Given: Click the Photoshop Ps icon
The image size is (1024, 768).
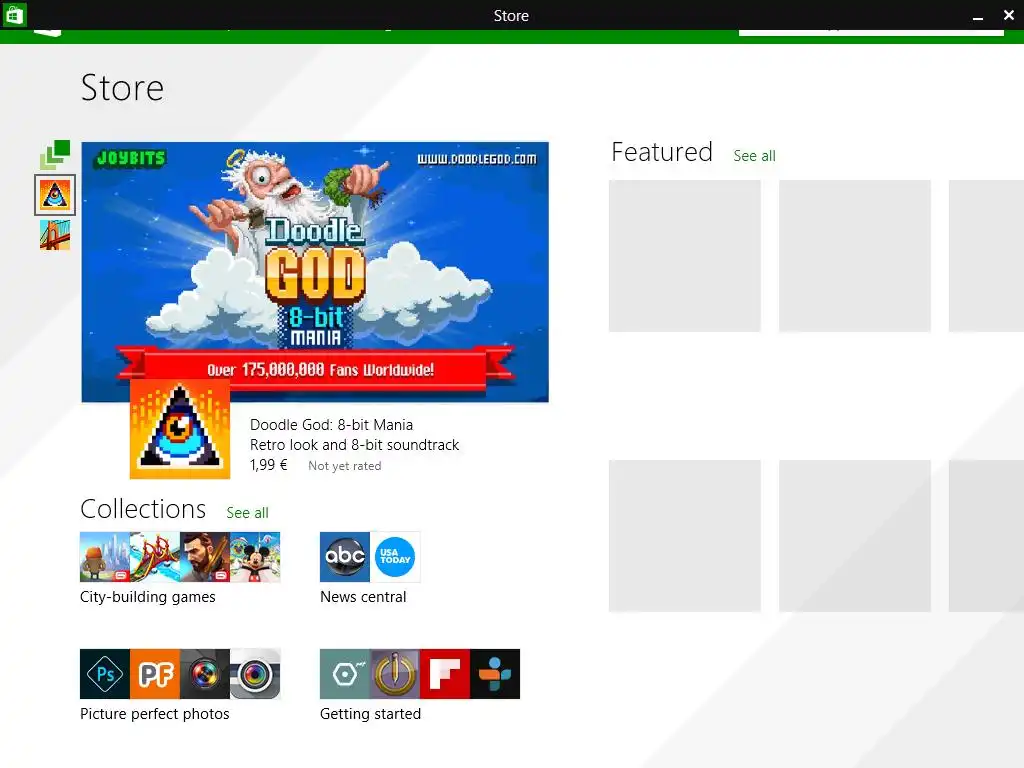Looking at the screenshot, I should coord(104,674).
